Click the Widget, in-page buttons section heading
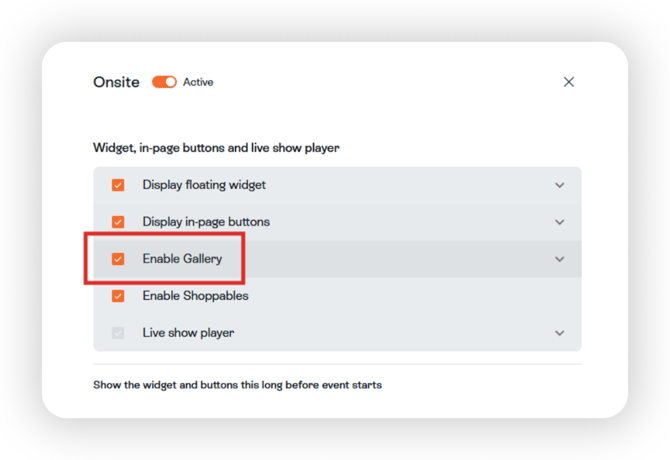 [216, 148]
